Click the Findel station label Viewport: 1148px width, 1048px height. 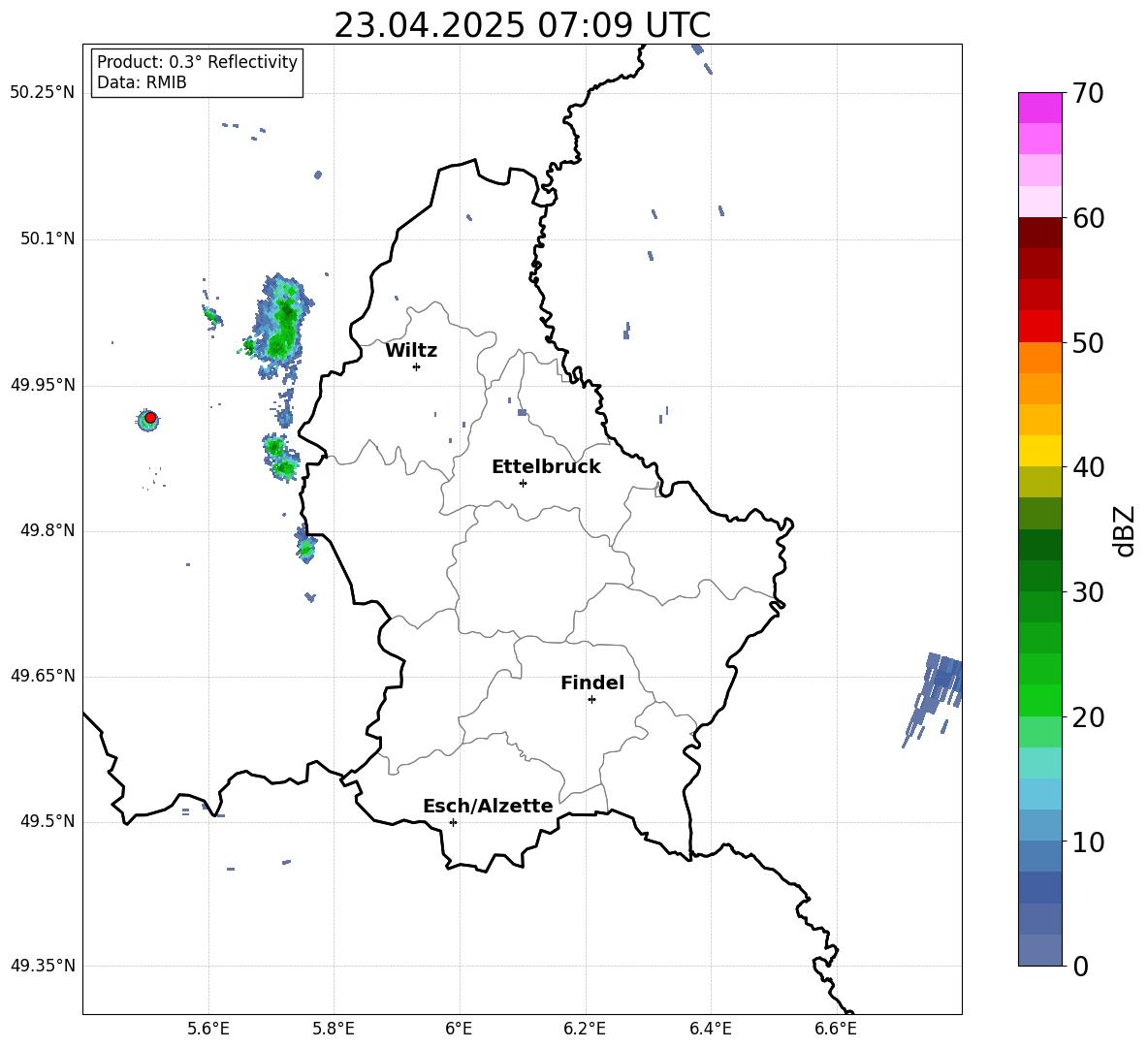[592, 683]
